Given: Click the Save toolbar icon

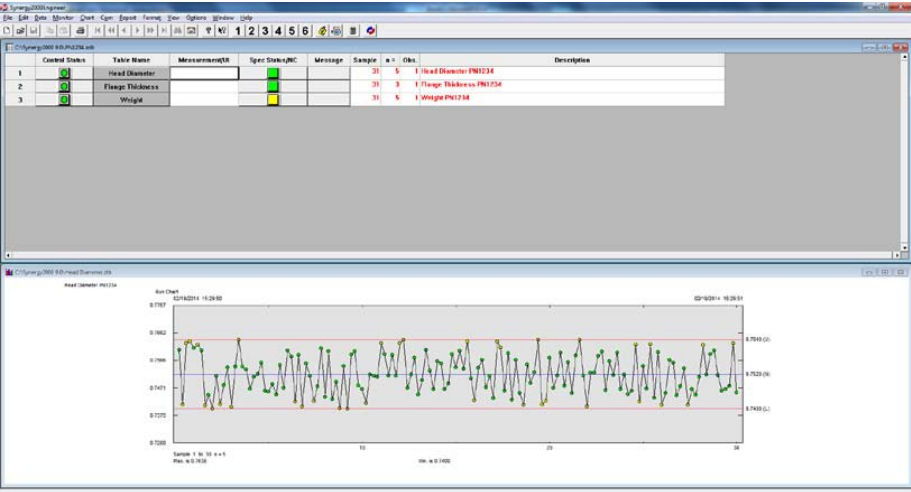Looking at the screenshot, I should point(34,30).
